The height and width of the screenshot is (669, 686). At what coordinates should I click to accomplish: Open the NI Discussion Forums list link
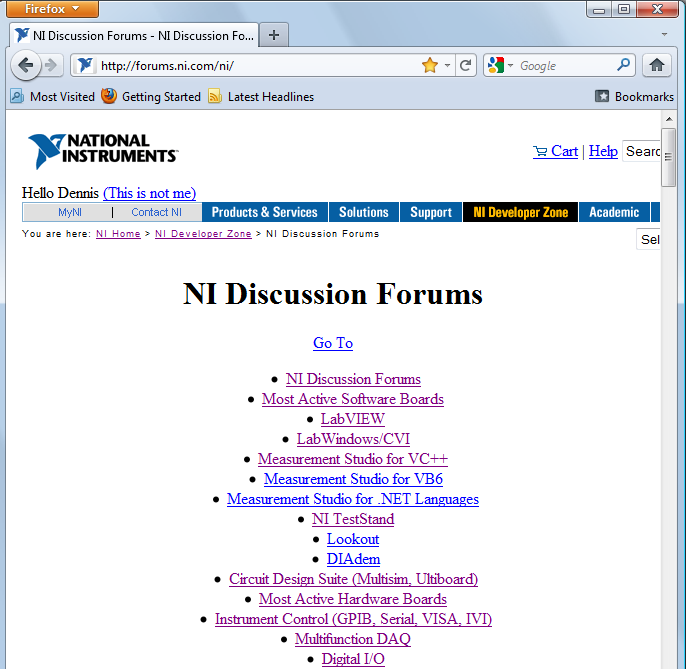click(x=354, y=379)
